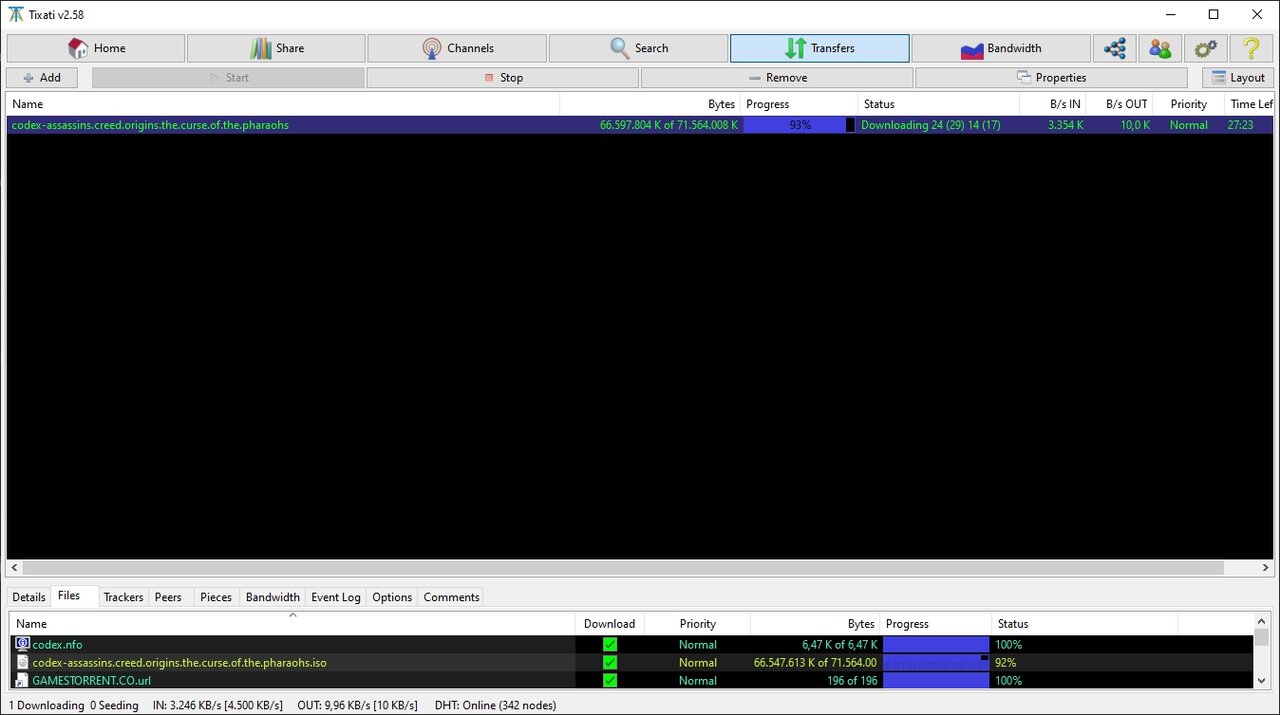Open the Home section

96,48
